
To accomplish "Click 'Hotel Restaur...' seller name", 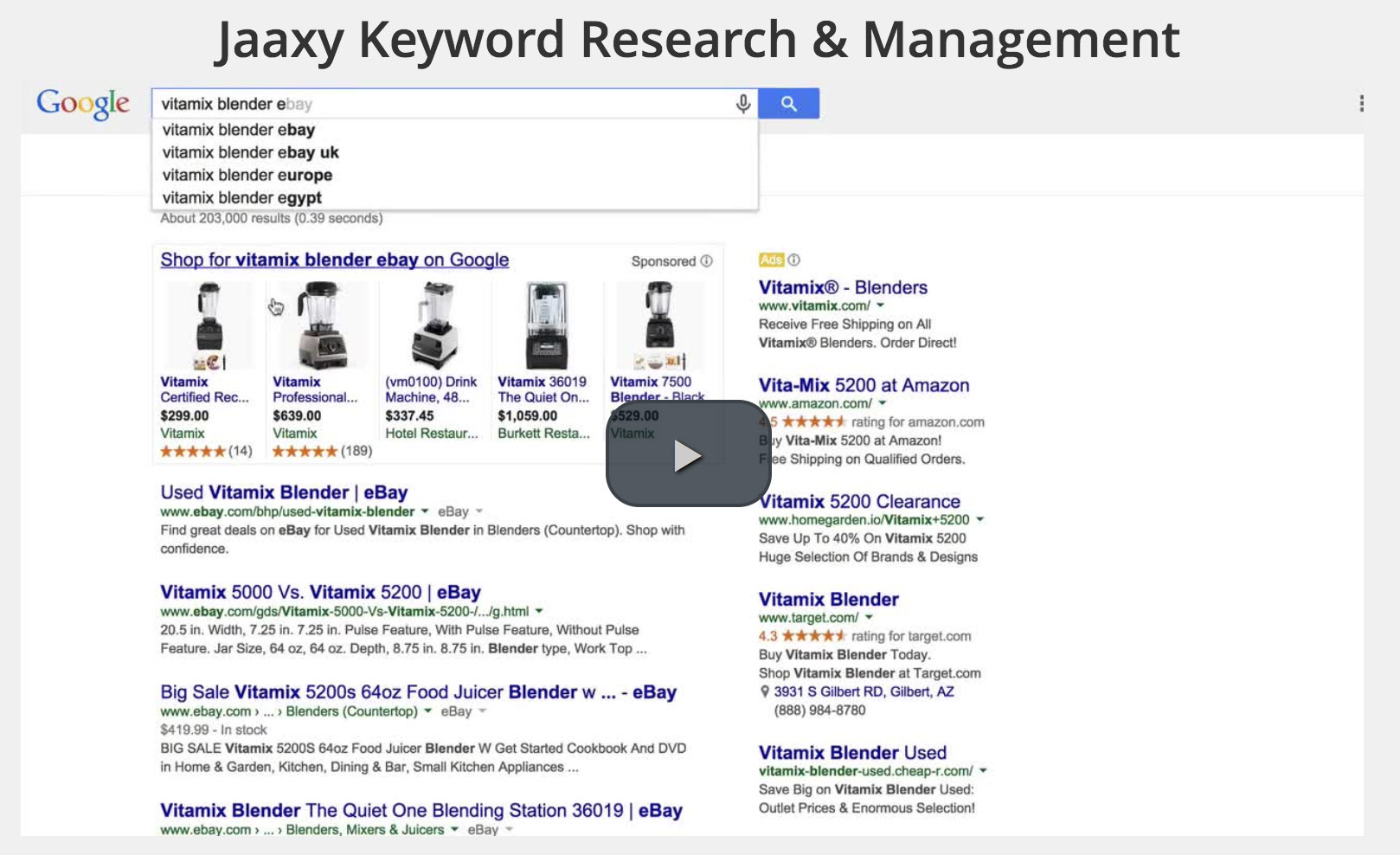I will 431,434.
